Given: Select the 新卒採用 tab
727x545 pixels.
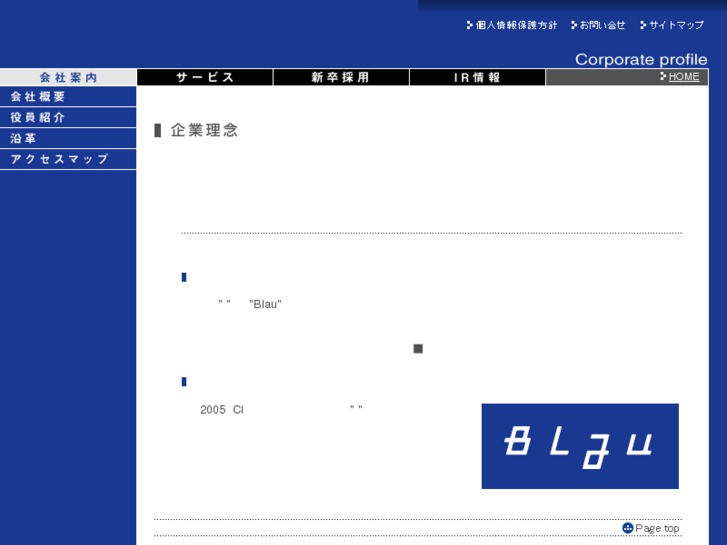Looking at the screenshot, I should [x=341, y=77].
